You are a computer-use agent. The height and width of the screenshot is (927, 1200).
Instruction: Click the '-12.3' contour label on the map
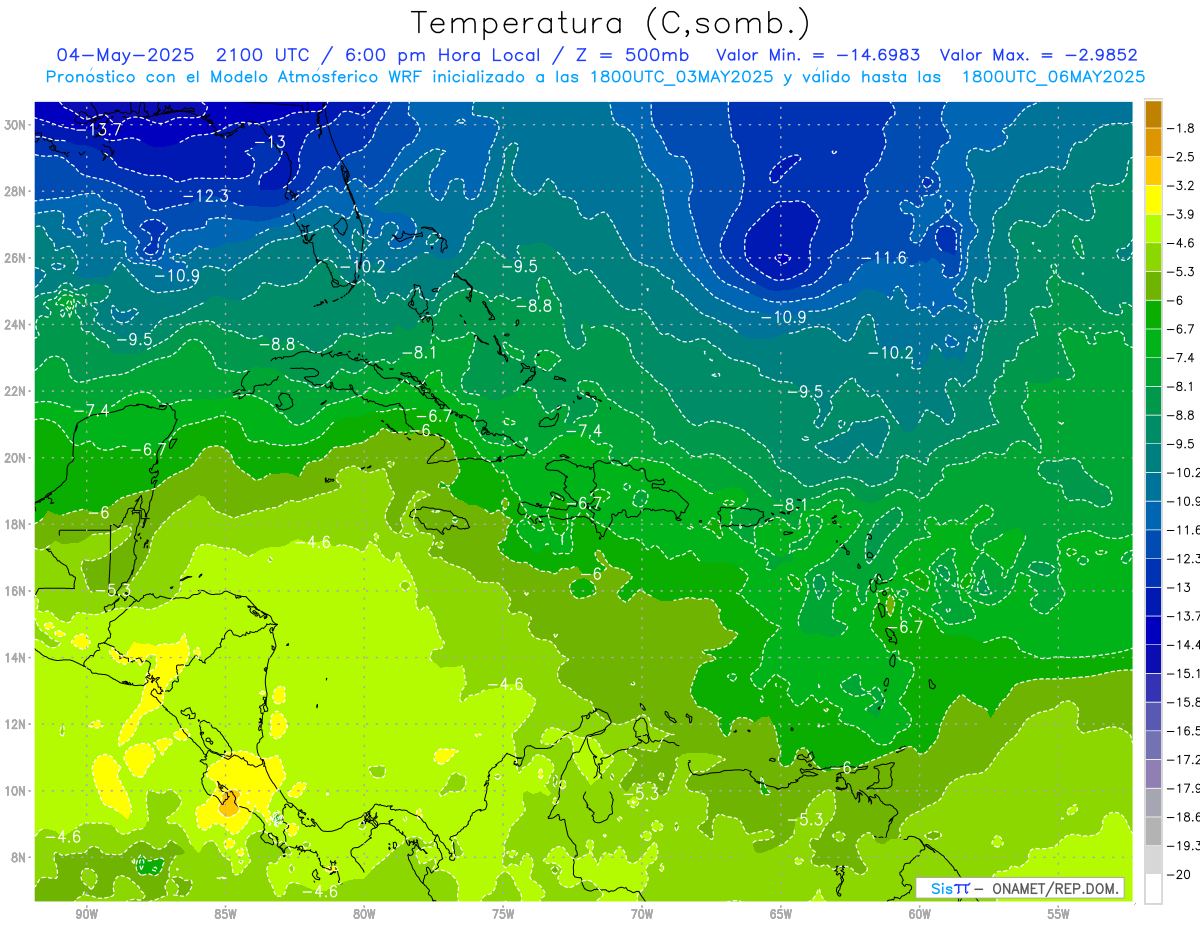click(x=207, y=196)
